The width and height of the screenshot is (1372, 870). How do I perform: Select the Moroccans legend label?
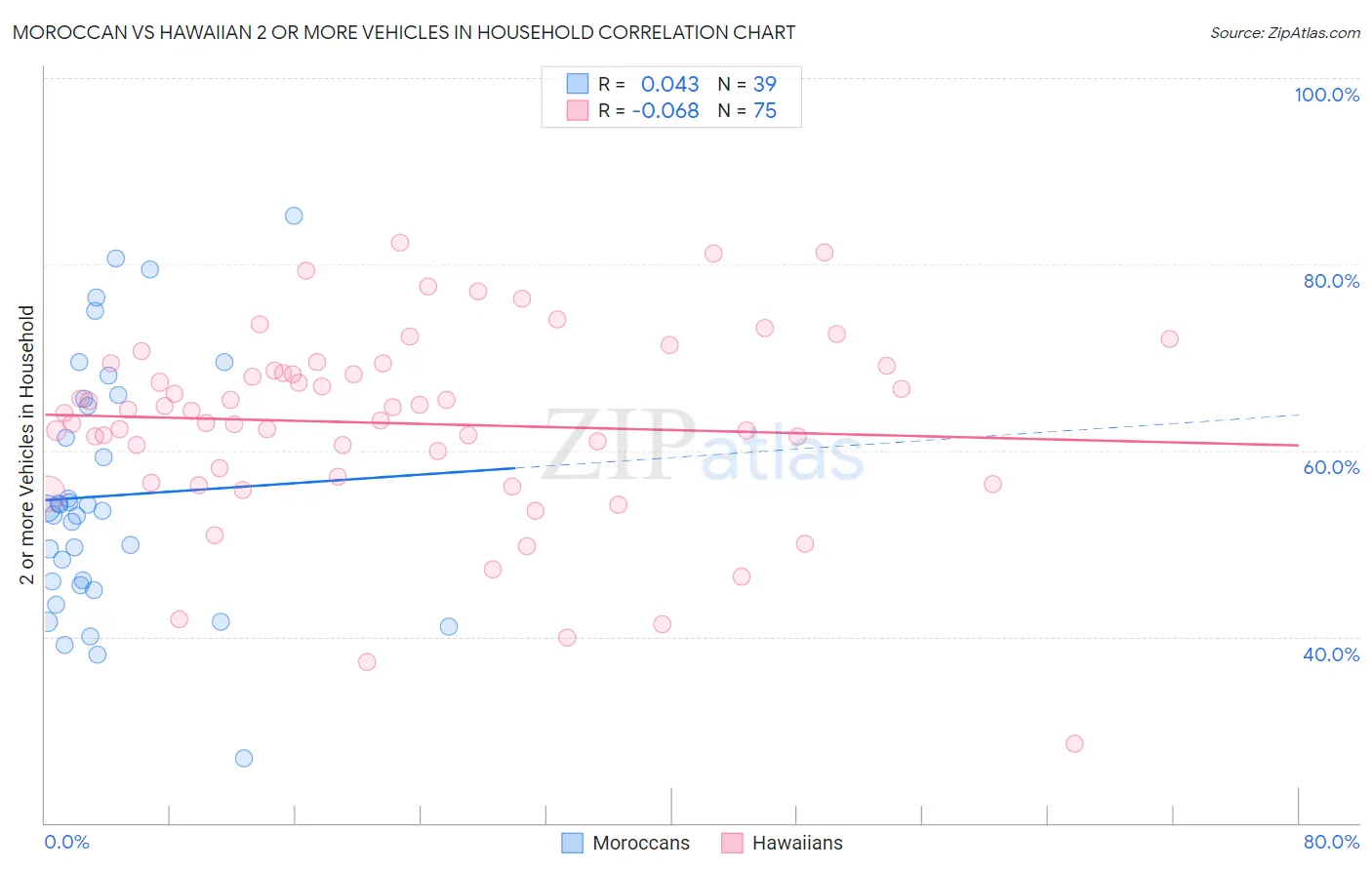(641, 843)
